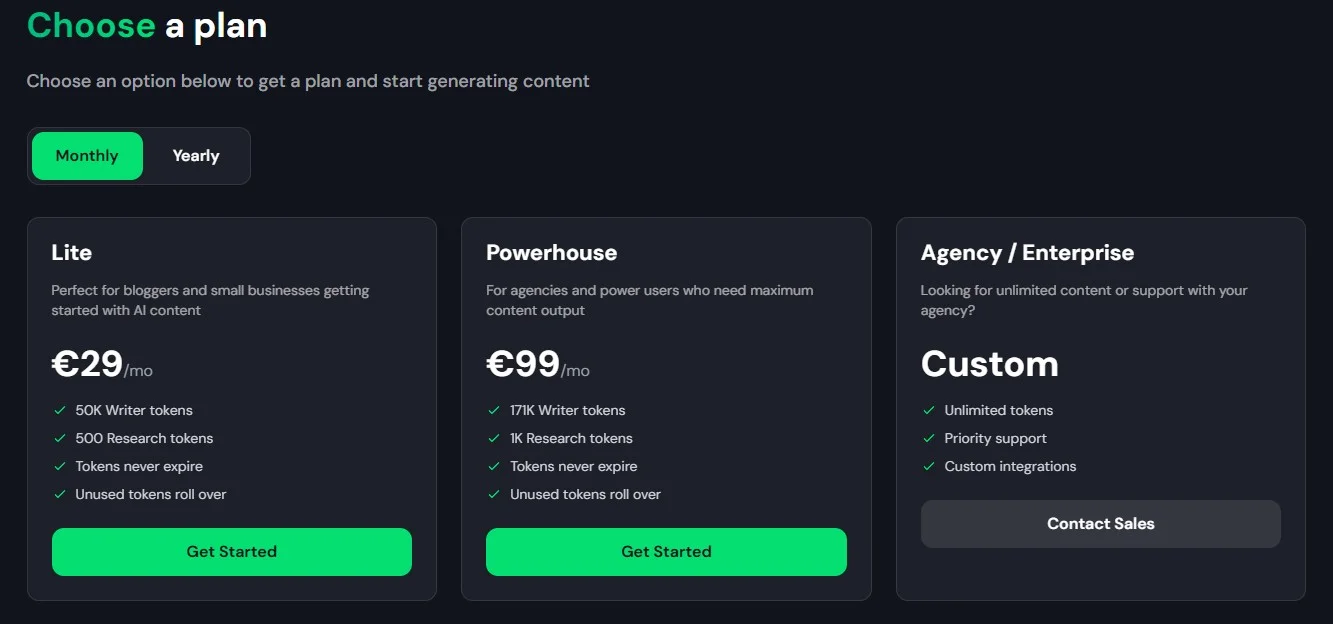Viewport: 1333px width, 624px height.
Task: Switch billing to Yearly
Action: [196, 156]
